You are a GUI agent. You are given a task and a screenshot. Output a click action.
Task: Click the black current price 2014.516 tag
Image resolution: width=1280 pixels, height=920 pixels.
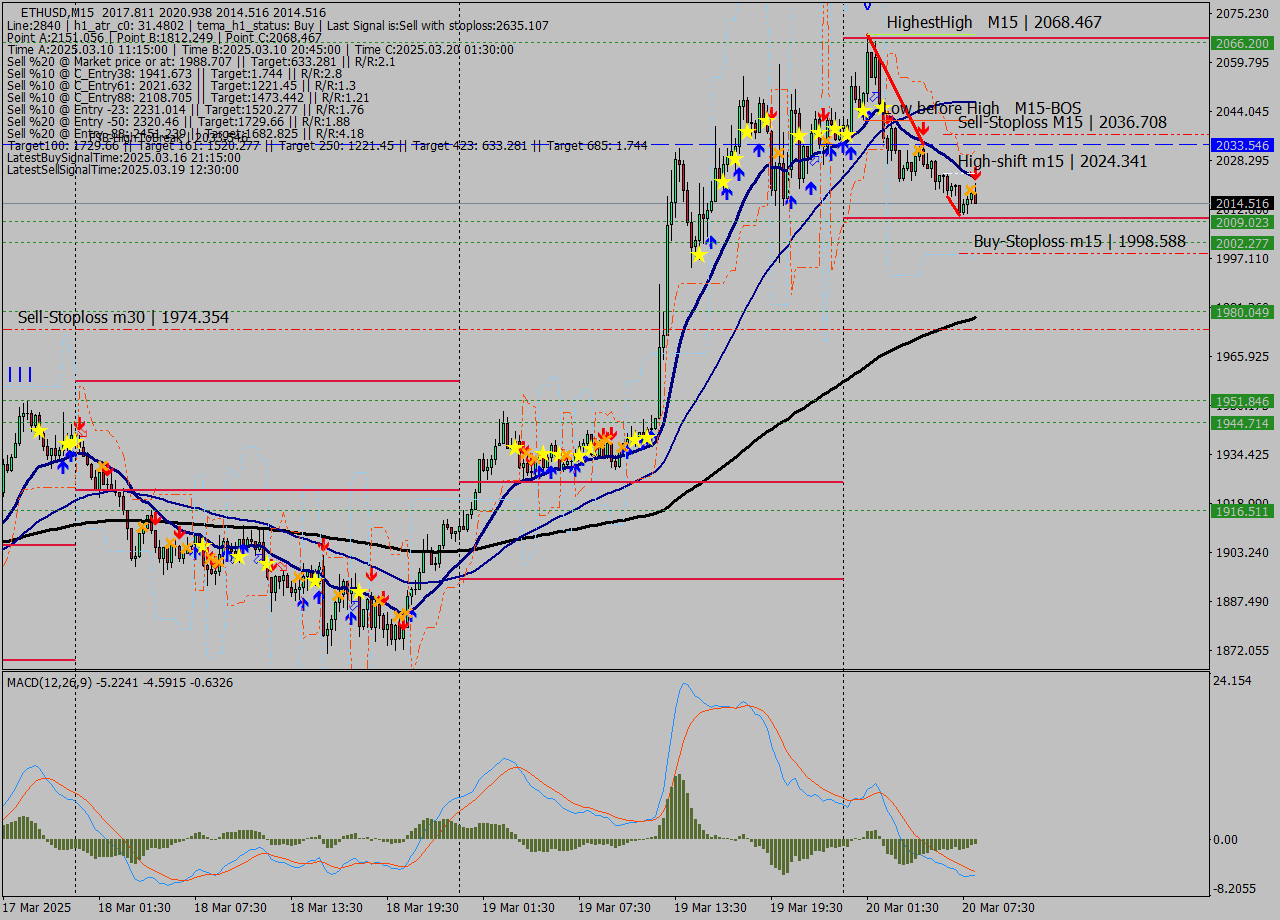coord(1241,203)
